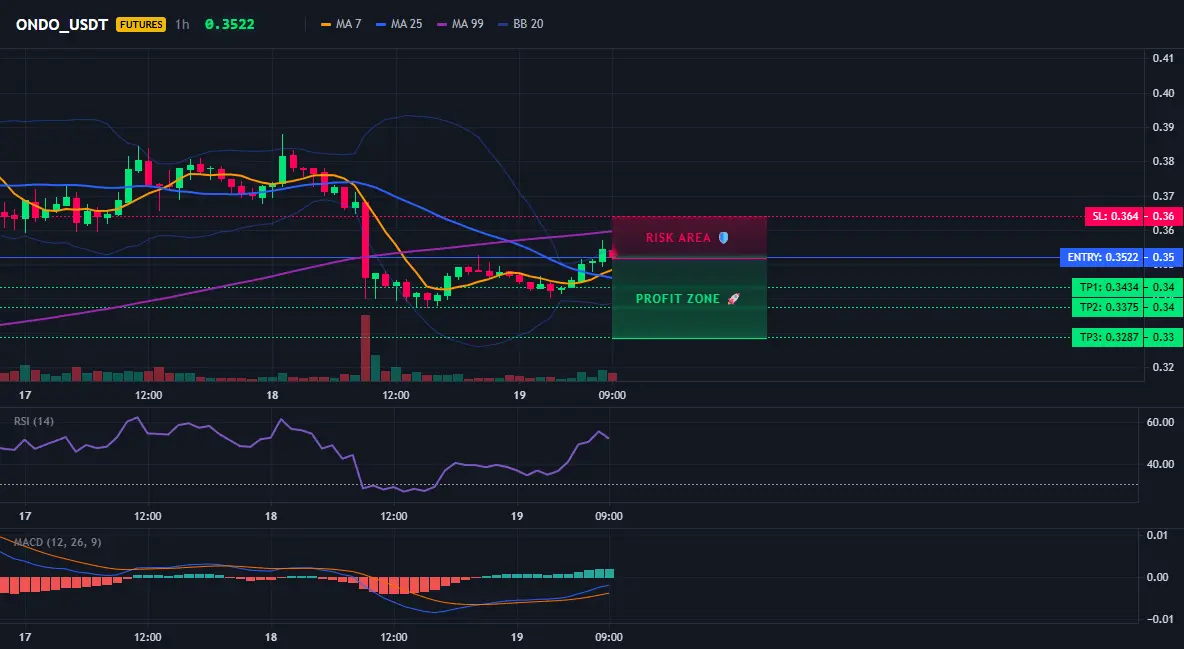
Task: Click the 0.01 MACD axis value
Action: 1158,536
